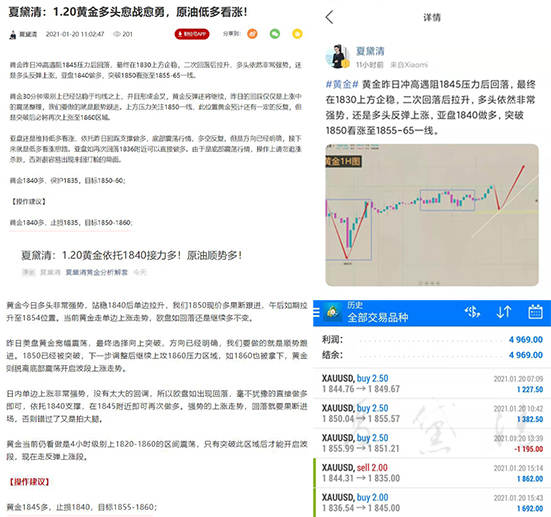Click the 夏黛清 username in the post
Screen dimensions: 551x517
[370, 51]
